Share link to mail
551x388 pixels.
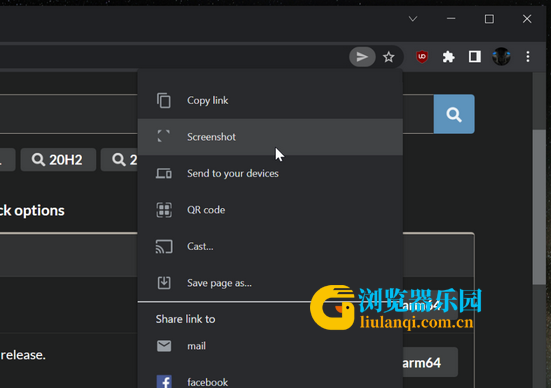[x=270, y=346]
